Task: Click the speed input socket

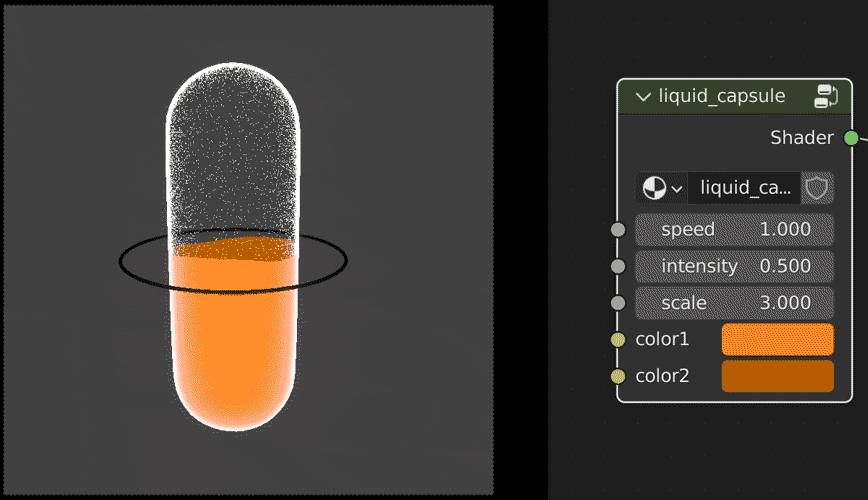Action: (618, 229)
